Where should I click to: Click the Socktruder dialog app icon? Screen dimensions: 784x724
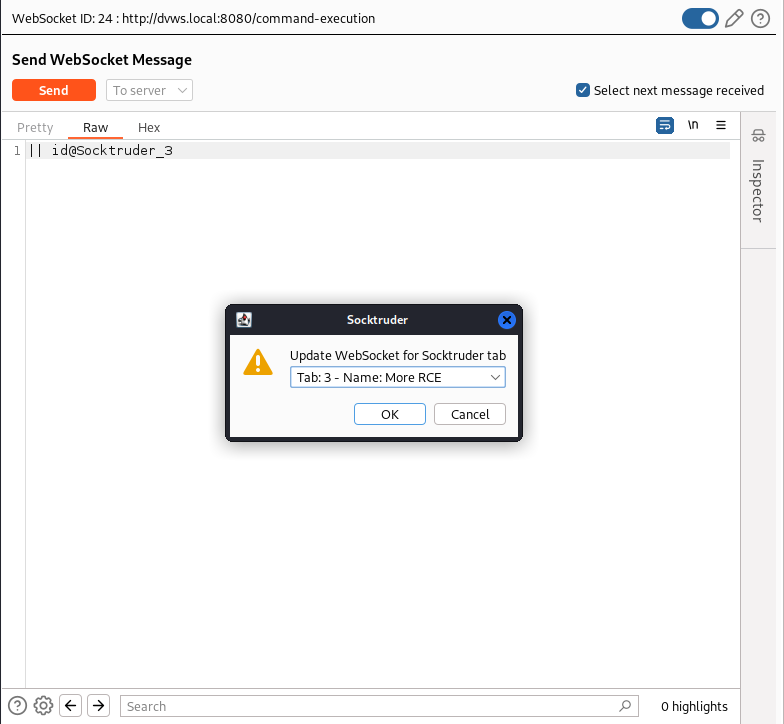click(244, 320)
